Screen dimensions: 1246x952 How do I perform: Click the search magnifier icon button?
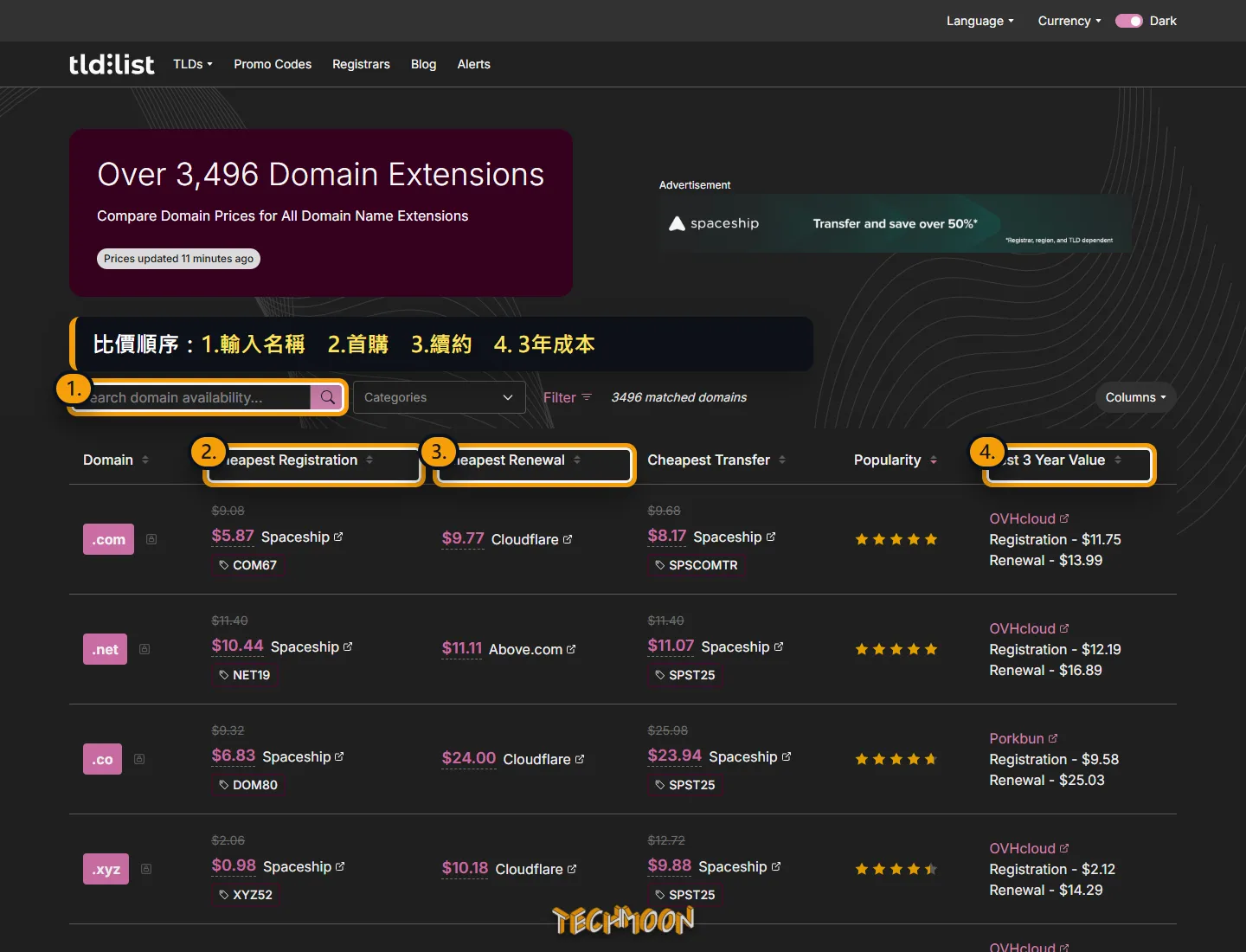tap(328, 397)
